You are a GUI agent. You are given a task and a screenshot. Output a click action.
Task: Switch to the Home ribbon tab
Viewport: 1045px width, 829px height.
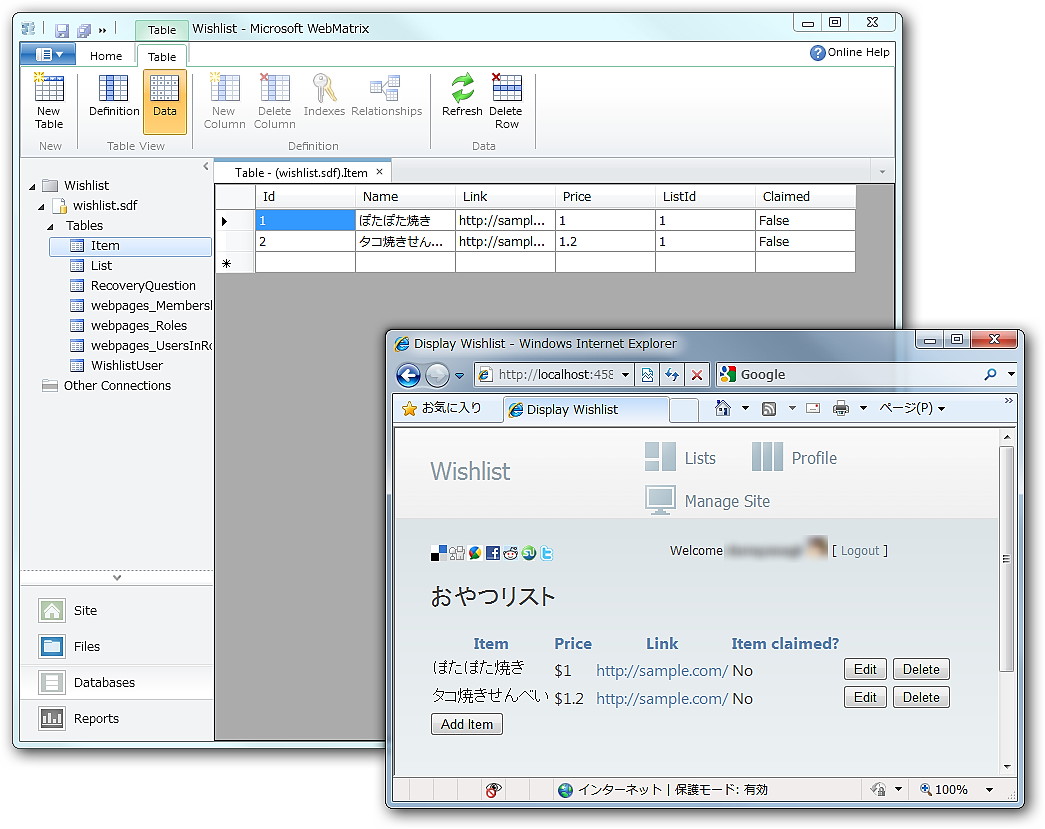tap(106, 56)
